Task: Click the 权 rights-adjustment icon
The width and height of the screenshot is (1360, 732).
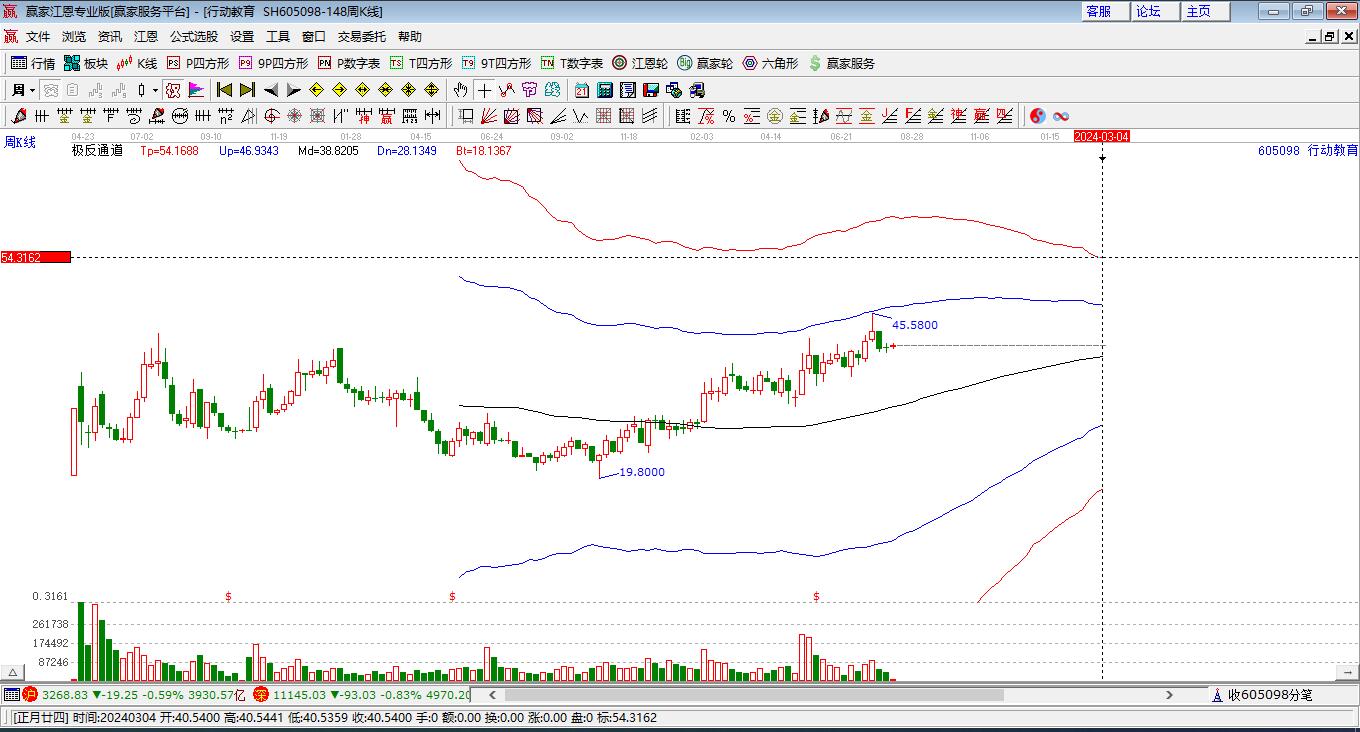Action: point(173,90)
